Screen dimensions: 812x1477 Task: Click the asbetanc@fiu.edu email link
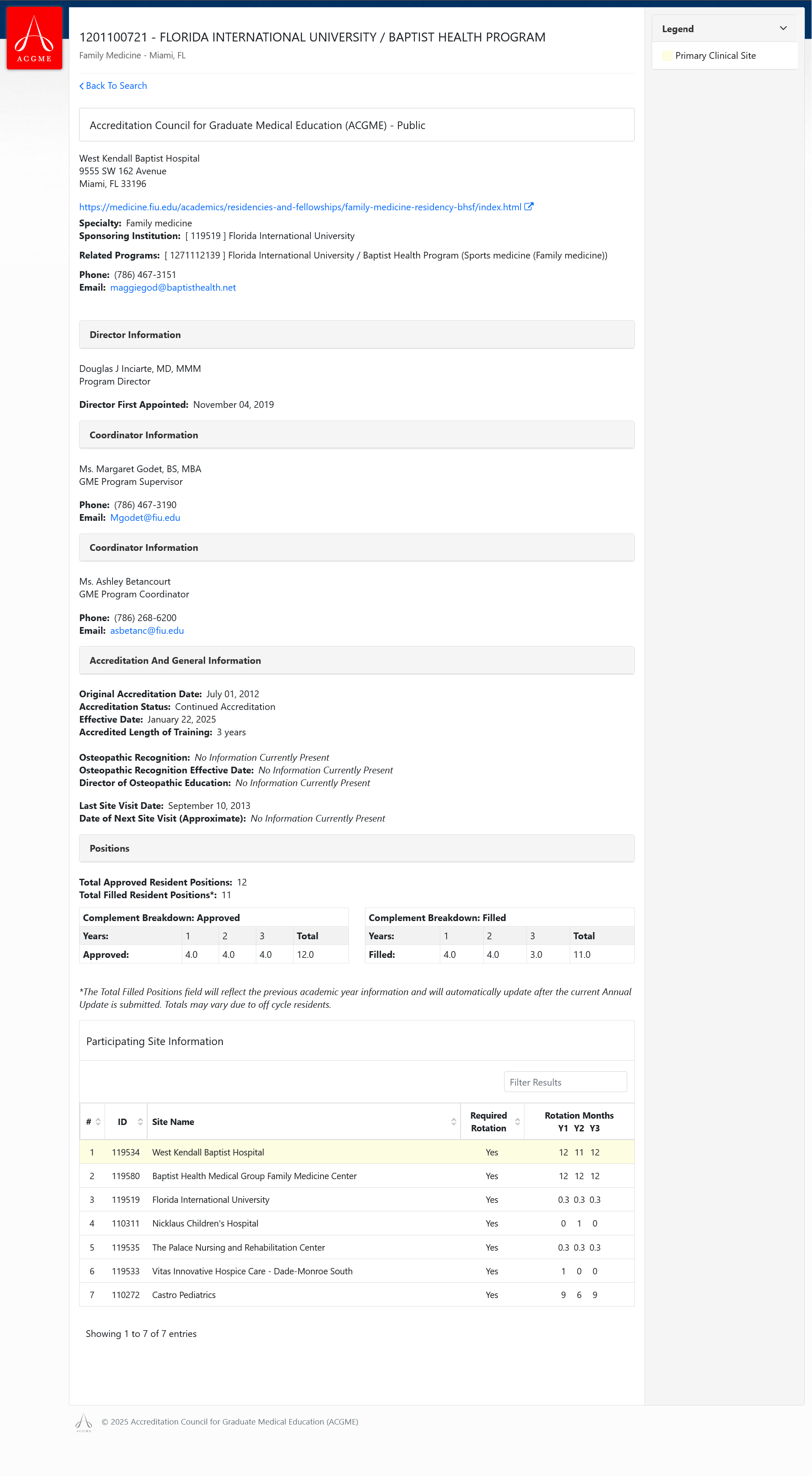147,630
